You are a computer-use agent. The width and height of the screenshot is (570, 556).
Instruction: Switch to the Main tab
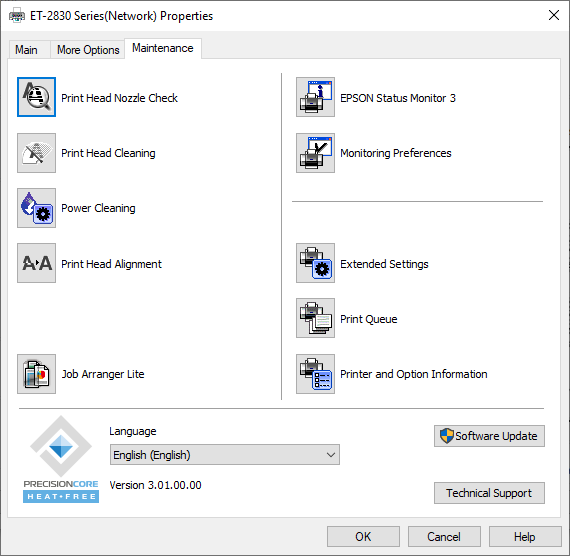(27, 50)
